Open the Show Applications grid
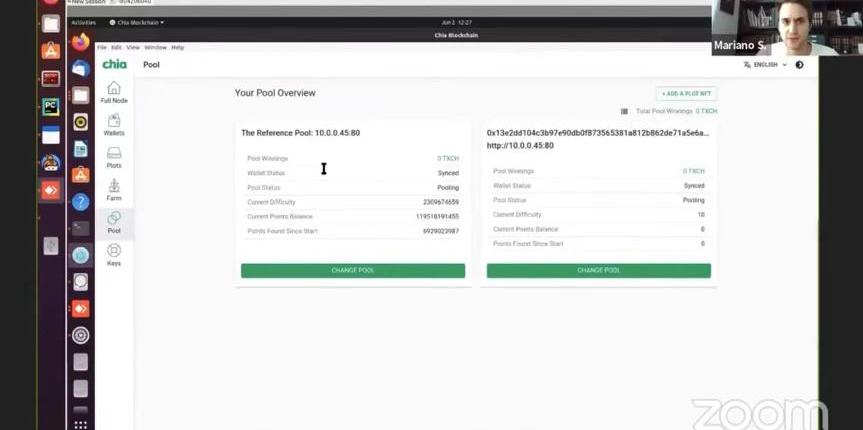Screen dimensions: 863x430 (x=80, y=424)
